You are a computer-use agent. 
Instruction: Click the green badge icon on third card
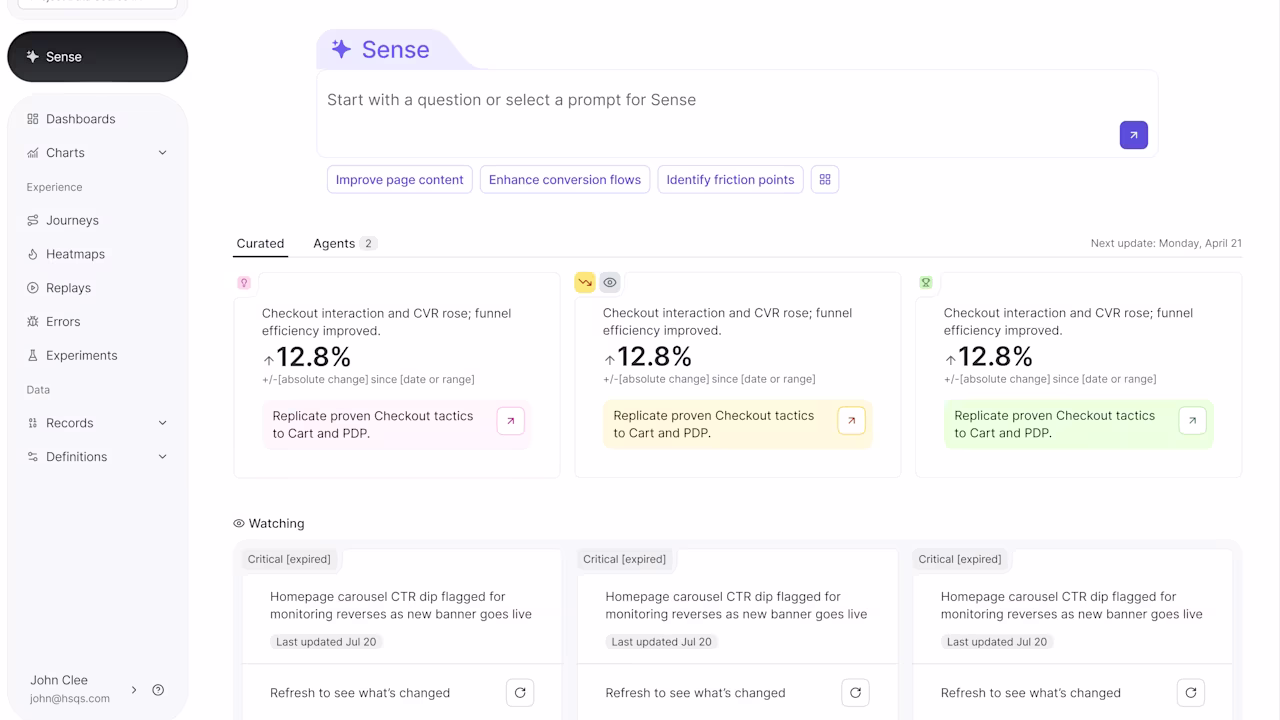pos(926,283)
